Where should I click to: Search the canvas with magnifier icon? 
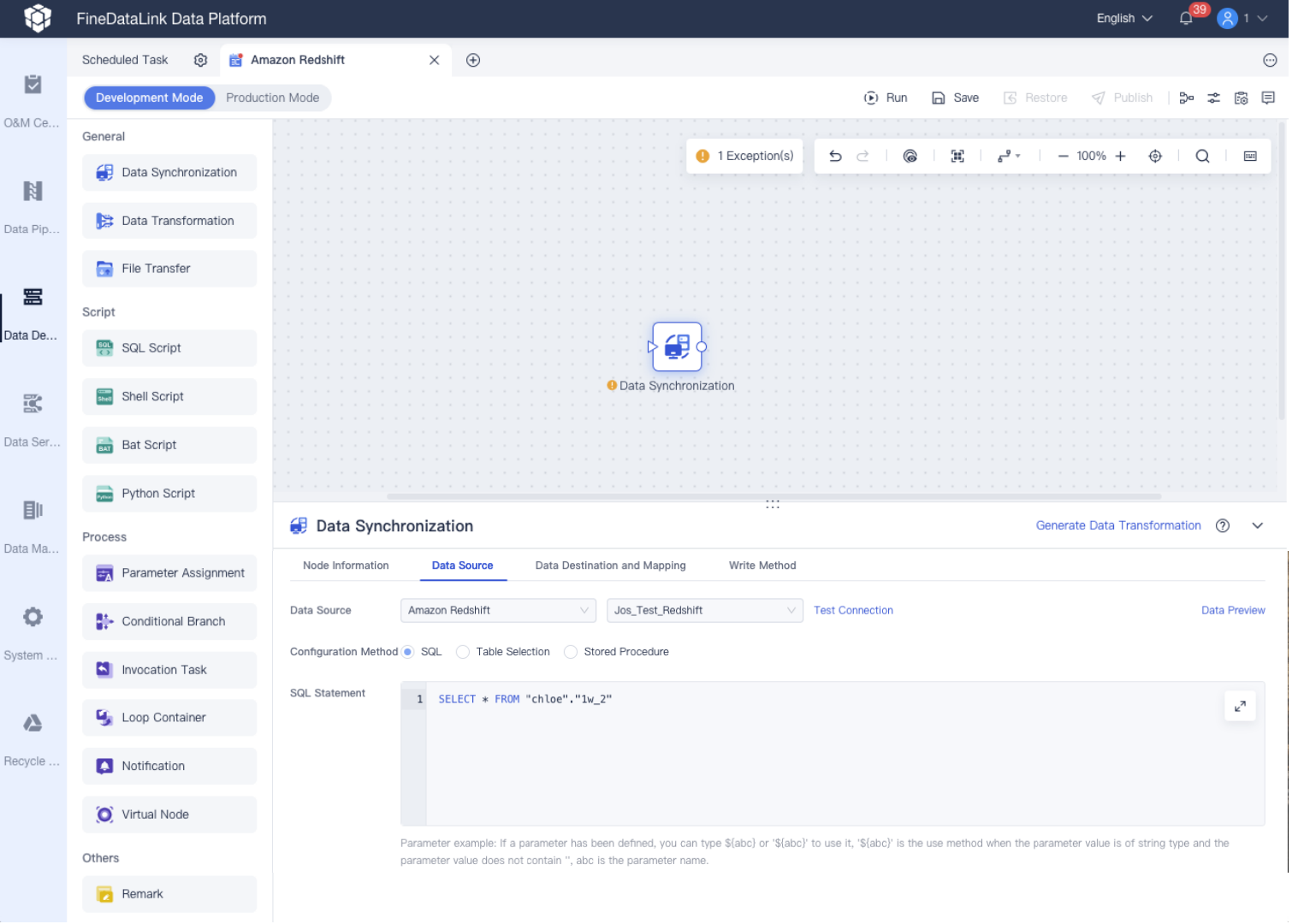(x=1202, y=156)
